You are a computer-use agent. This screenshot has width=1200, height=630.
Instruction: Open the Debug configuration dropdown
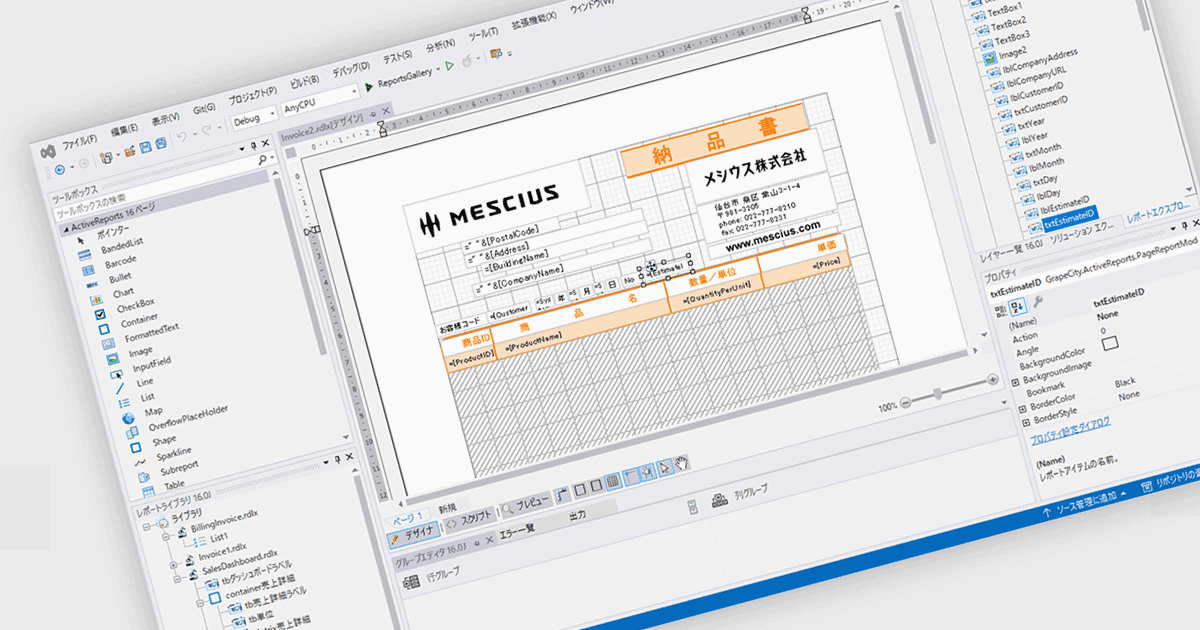255,118
